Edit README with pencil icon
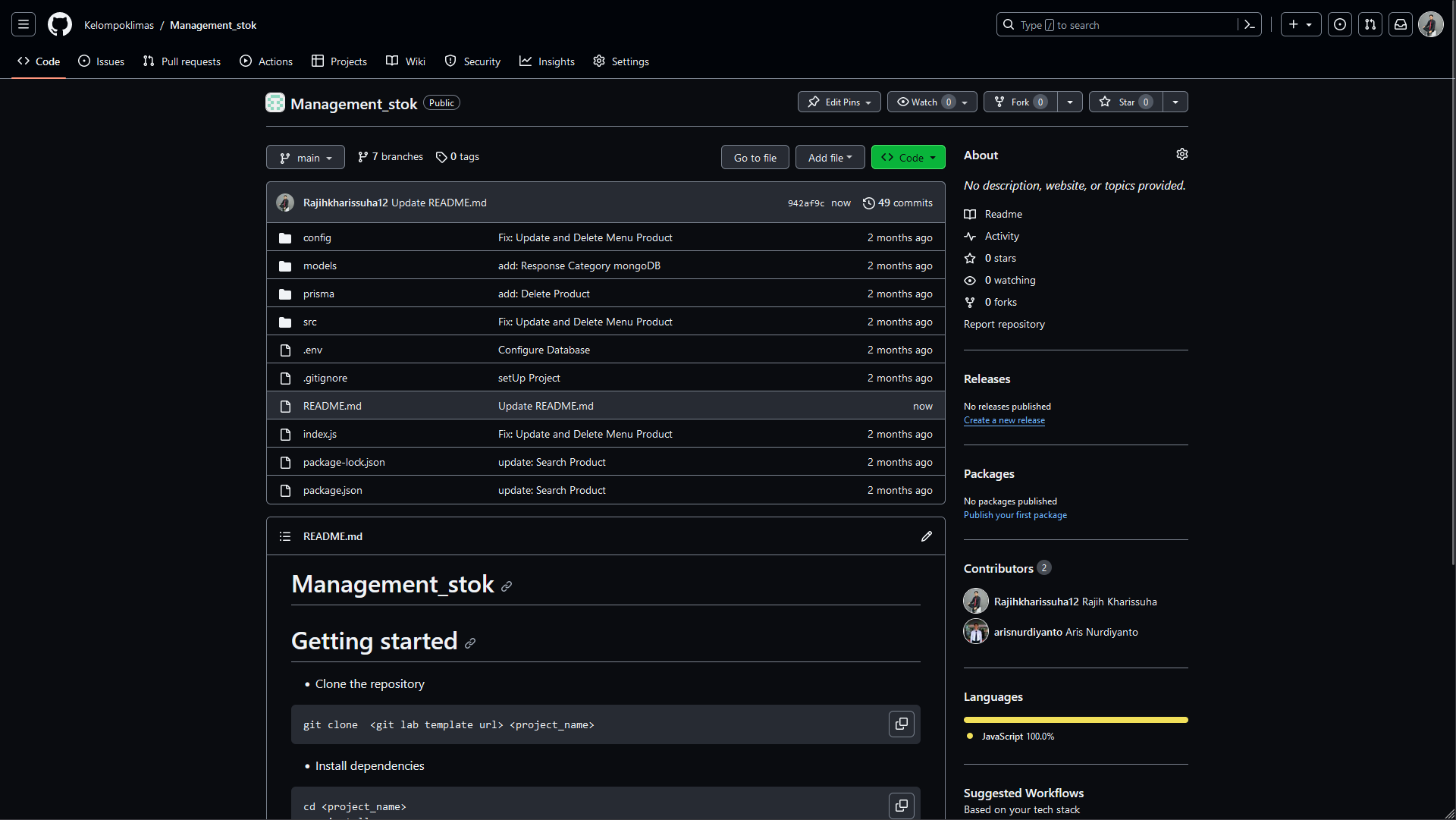 pos(926,536)
